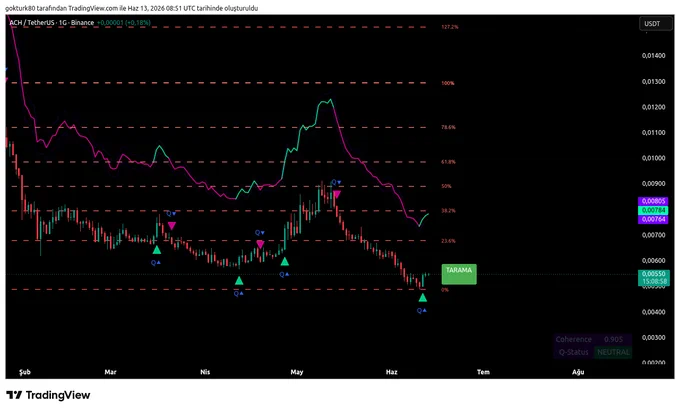The image size is (680, 411).
Task: Click the green 0,00784 price tag
Action: 654,210
